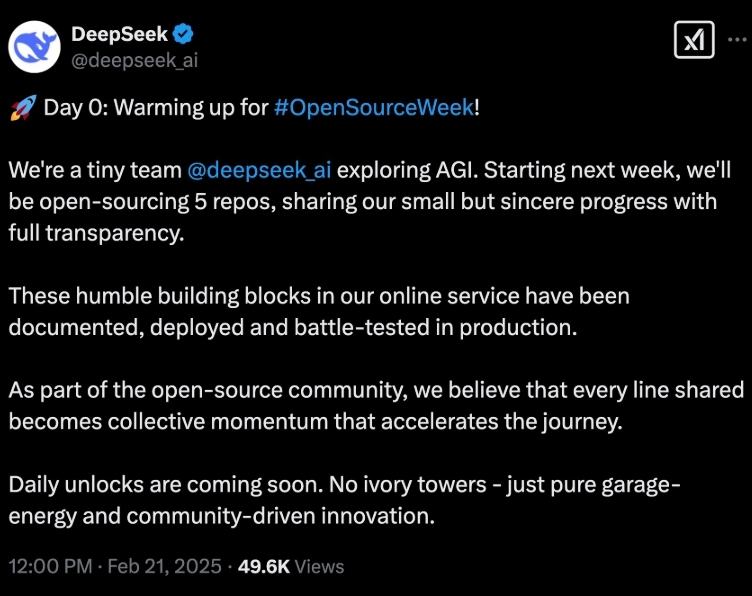
Task: Click the "We're a tiny team" text
Action: click(95, 170)
